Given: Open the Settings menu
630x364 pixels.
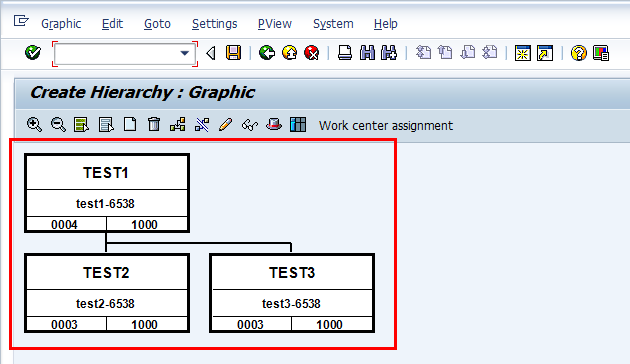Looking at the screenshot, I should pos(215,24).
